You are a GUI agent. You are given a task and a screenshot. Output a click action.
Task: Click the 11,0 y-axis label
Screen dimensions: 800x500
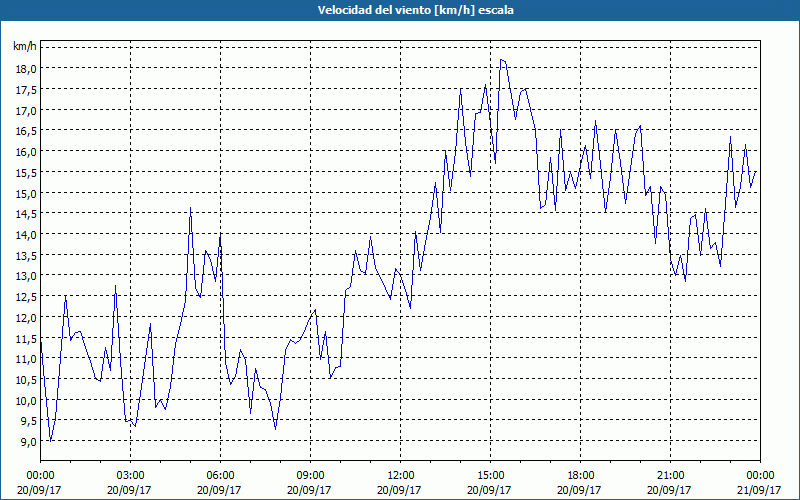pos(25,359)
